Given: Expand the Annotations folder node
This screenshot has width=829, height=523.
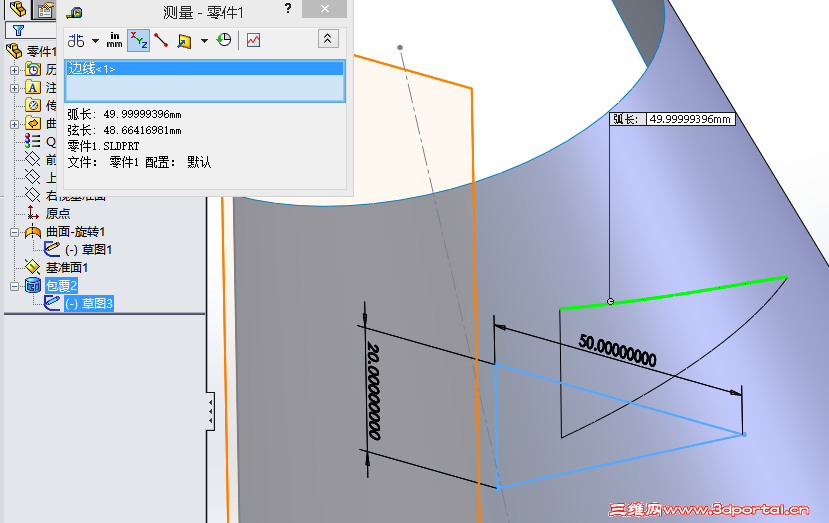Looking at the screenshot, I should coord(14,88).
